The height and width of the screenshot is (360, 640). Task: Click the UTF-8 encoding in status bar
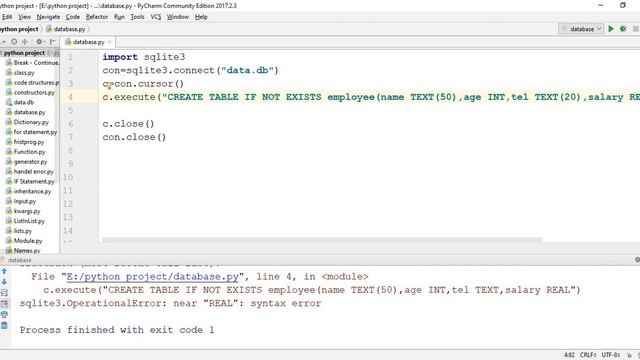611,355
